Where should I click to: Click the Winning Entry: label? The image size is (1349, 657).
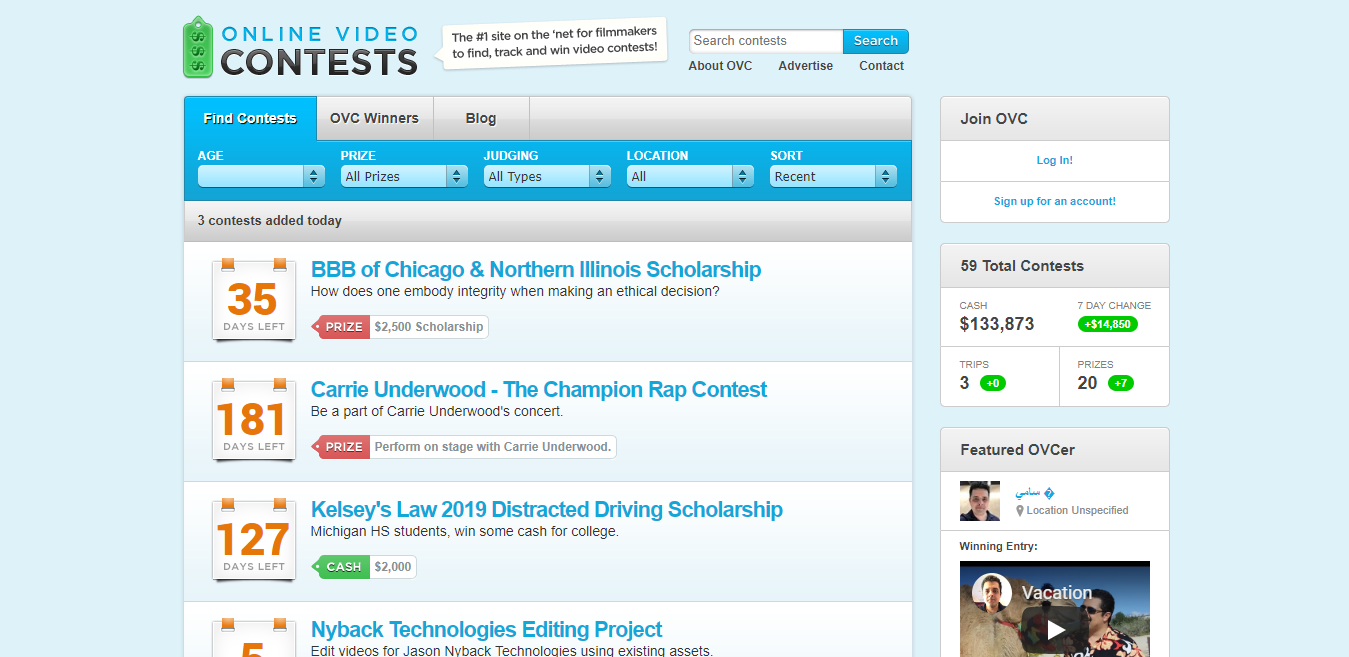[x=999, y=547]
